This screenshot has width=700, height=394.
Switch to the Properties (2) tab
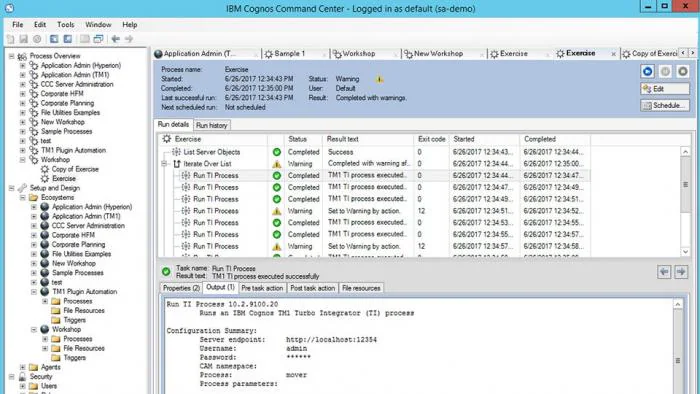click(181, 288)
